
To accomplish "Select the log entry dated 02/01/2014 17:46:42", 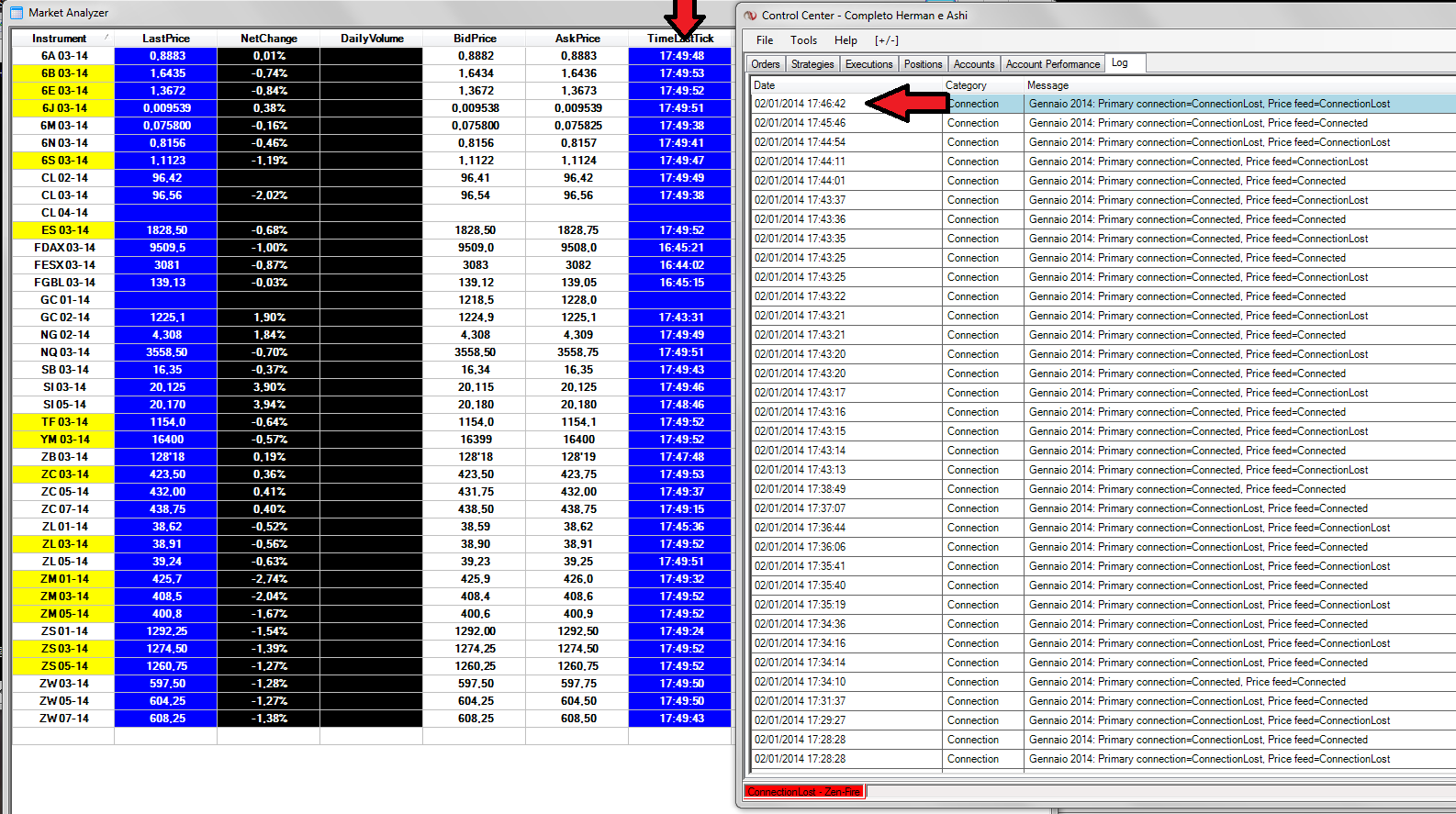I will pos(1103,104).
